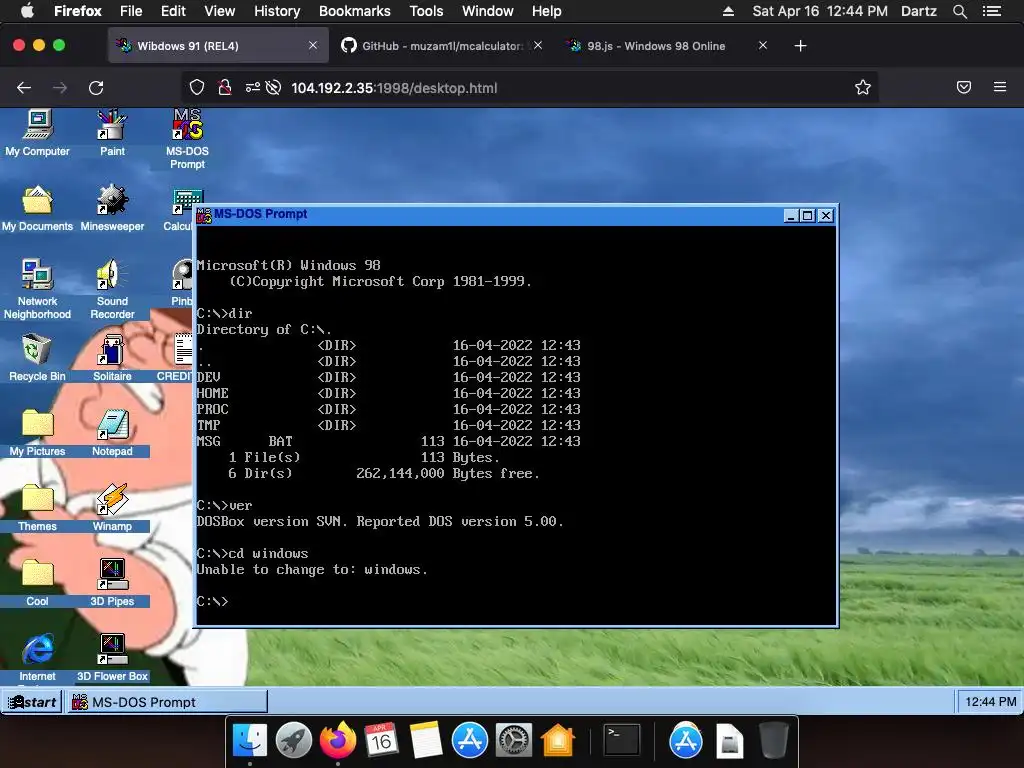Open the Edit menu in menu bar

[173, 11]
